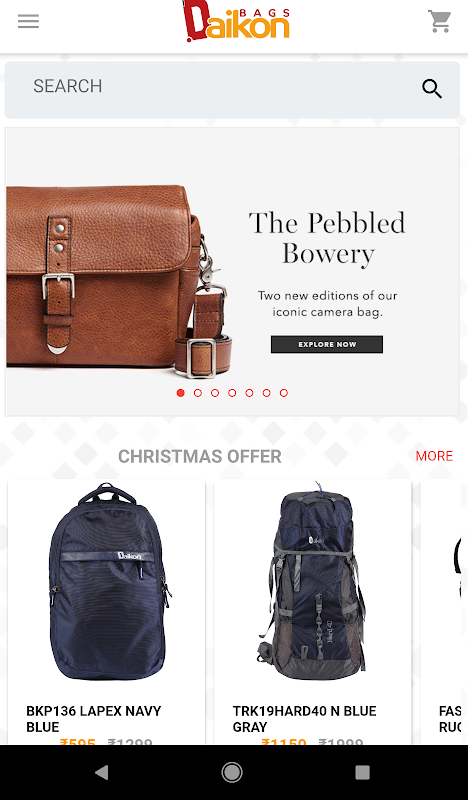Tap the Android home button
Image resolution: width=468 pixels, height=800 pixels.
pos(232,772)
